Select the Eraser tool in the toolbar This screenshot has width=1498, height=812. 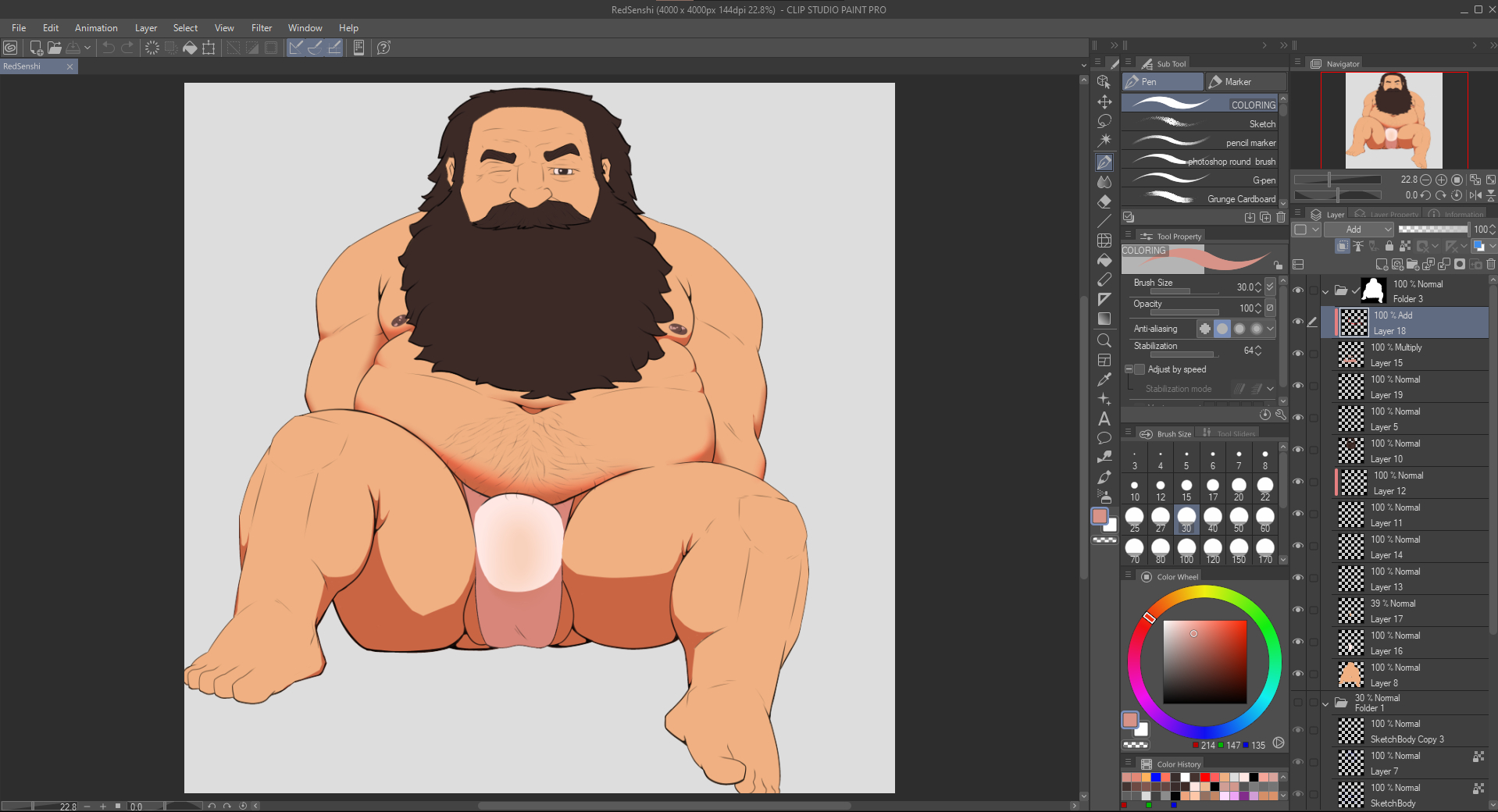[1104, 201]
